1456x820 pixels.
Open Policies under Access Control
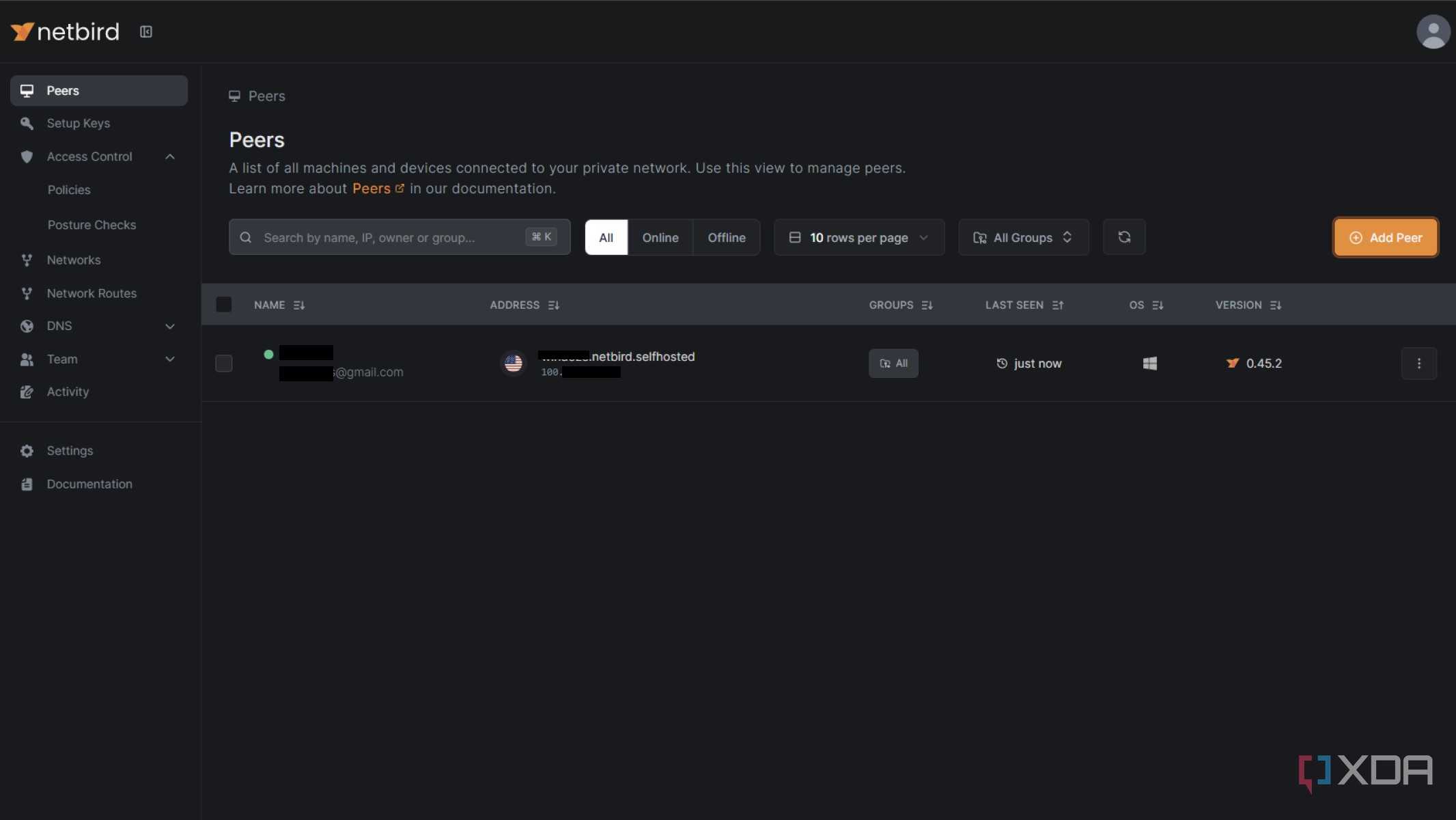pos(69,190)
